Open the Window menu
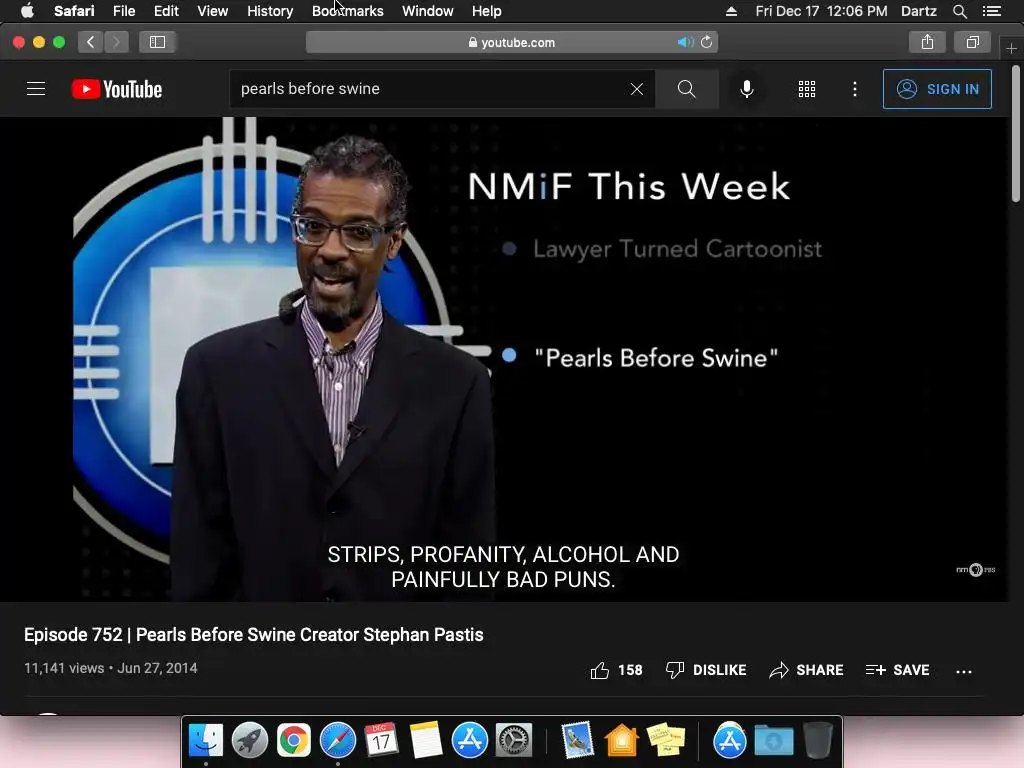Viewport: 1024px width, 768px height. pos(428,11)
